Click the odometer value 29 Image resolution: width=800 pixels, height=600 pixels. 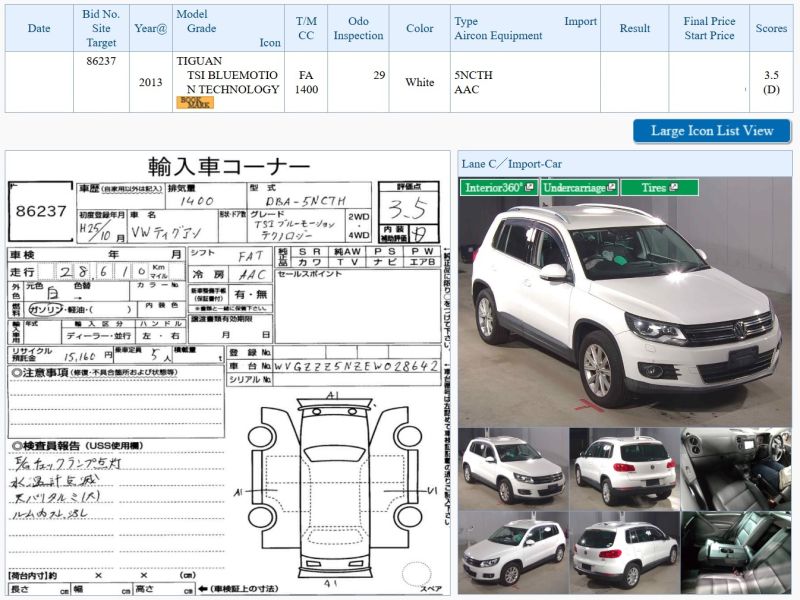[379, 75]
